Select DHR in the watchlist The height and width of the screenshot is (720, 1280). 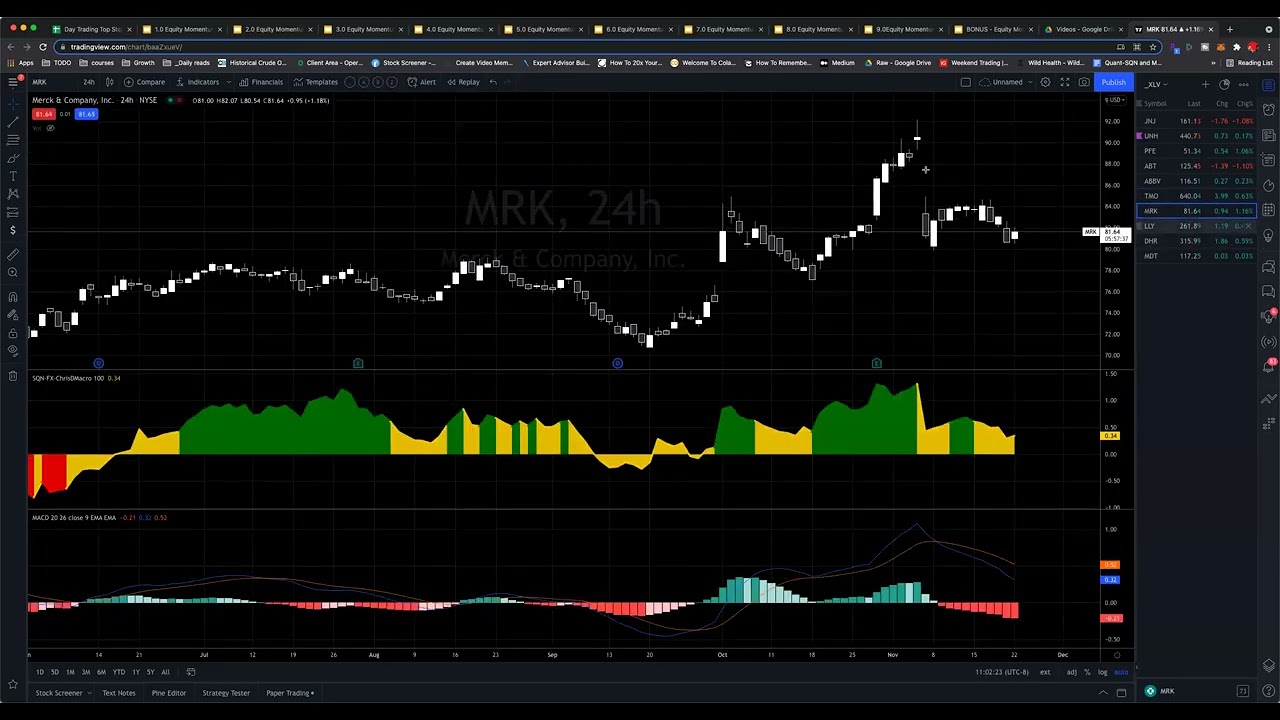point(1198,241)
